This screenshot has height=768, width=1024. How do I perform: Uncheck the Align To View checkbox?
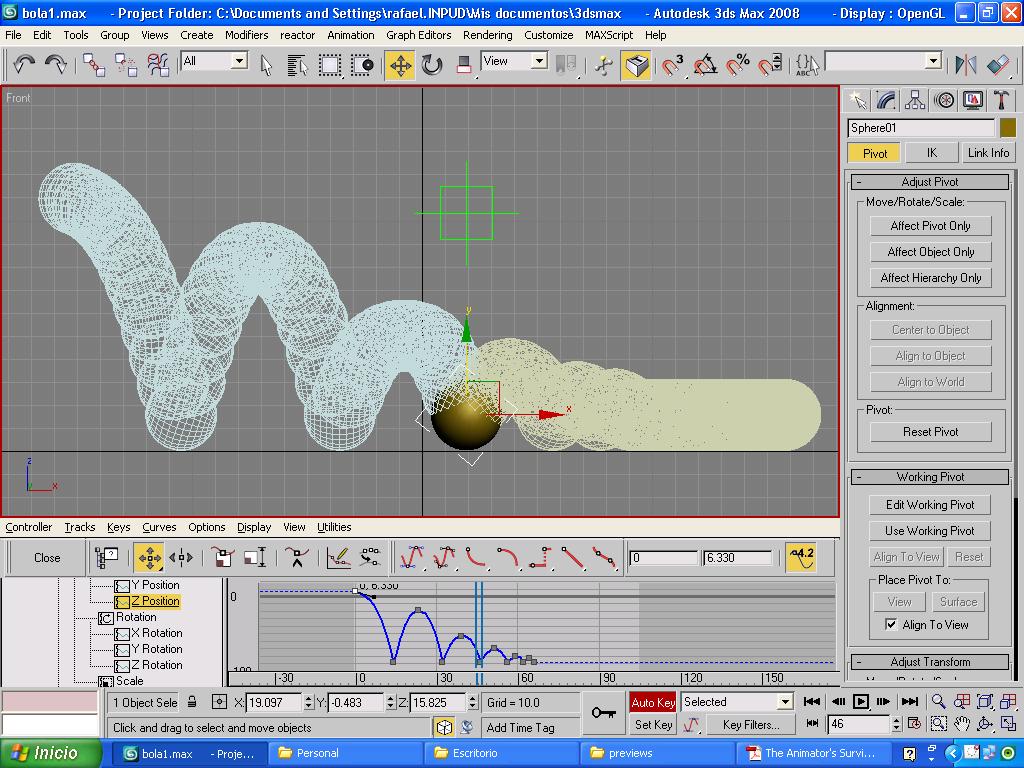pyautogui.click(x=891, y=625)
